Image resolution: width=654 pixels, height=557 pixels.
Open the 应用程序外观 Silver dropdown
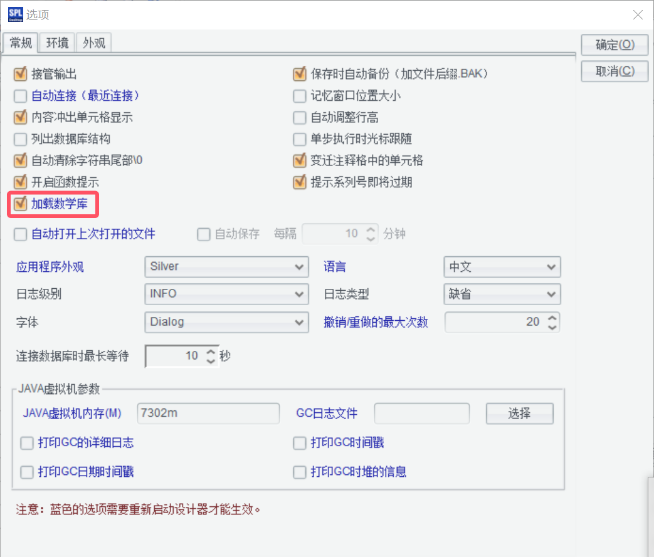(x=226, y=267)
